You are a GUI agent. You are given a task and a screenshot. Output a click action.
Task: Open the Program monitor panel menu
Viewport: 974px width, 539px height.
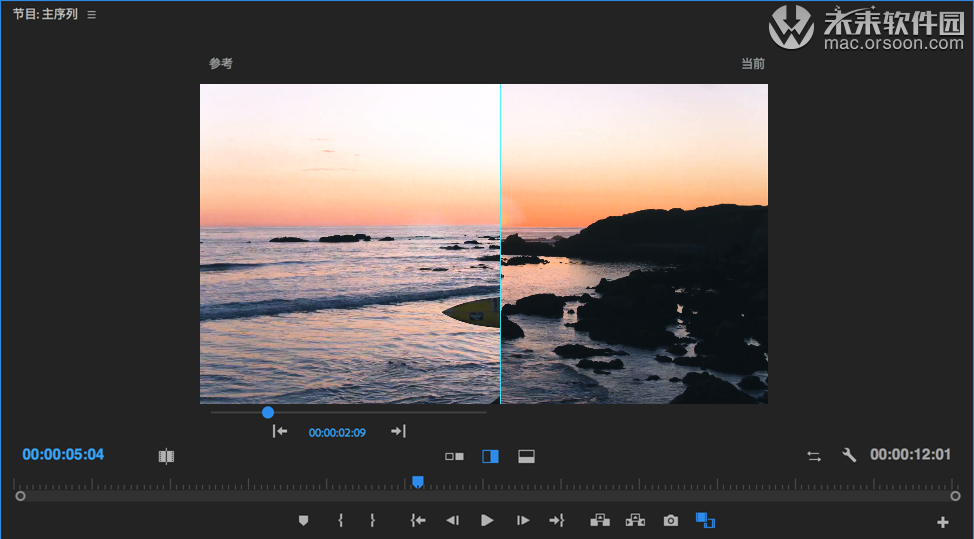(91, 15)
